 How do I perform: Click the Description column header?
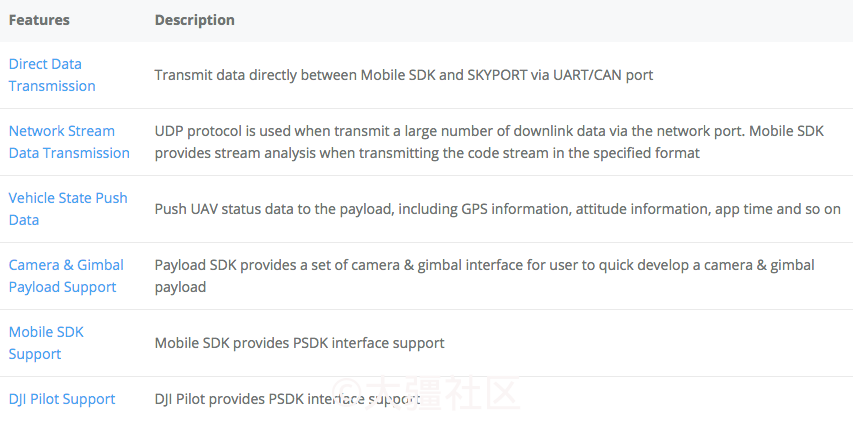(195, 20)
